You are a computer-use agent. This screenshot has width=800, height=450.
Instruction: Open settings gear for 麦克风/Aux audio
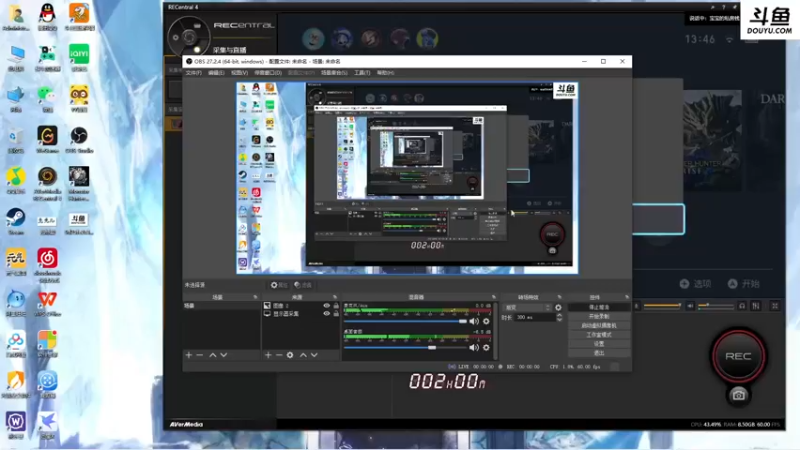coord(486,321)
